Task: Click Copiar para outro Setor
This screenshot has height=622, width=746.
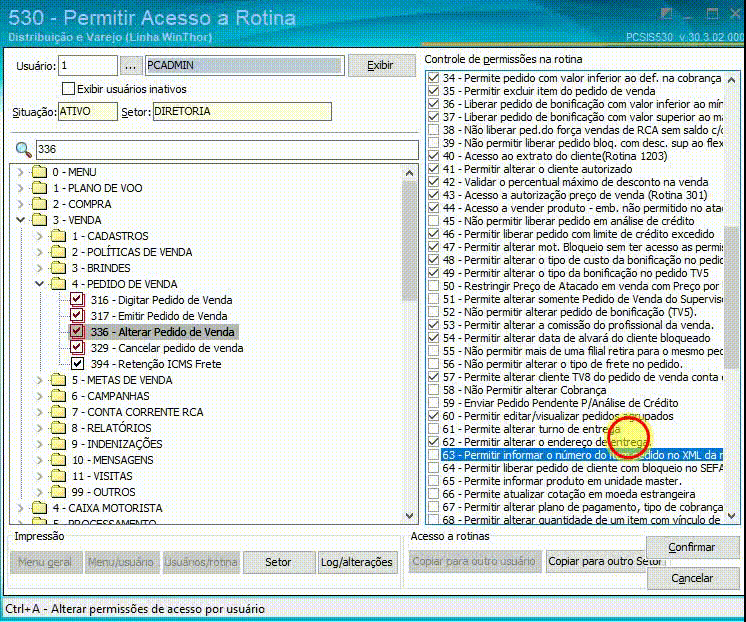Action: (597, 562)
